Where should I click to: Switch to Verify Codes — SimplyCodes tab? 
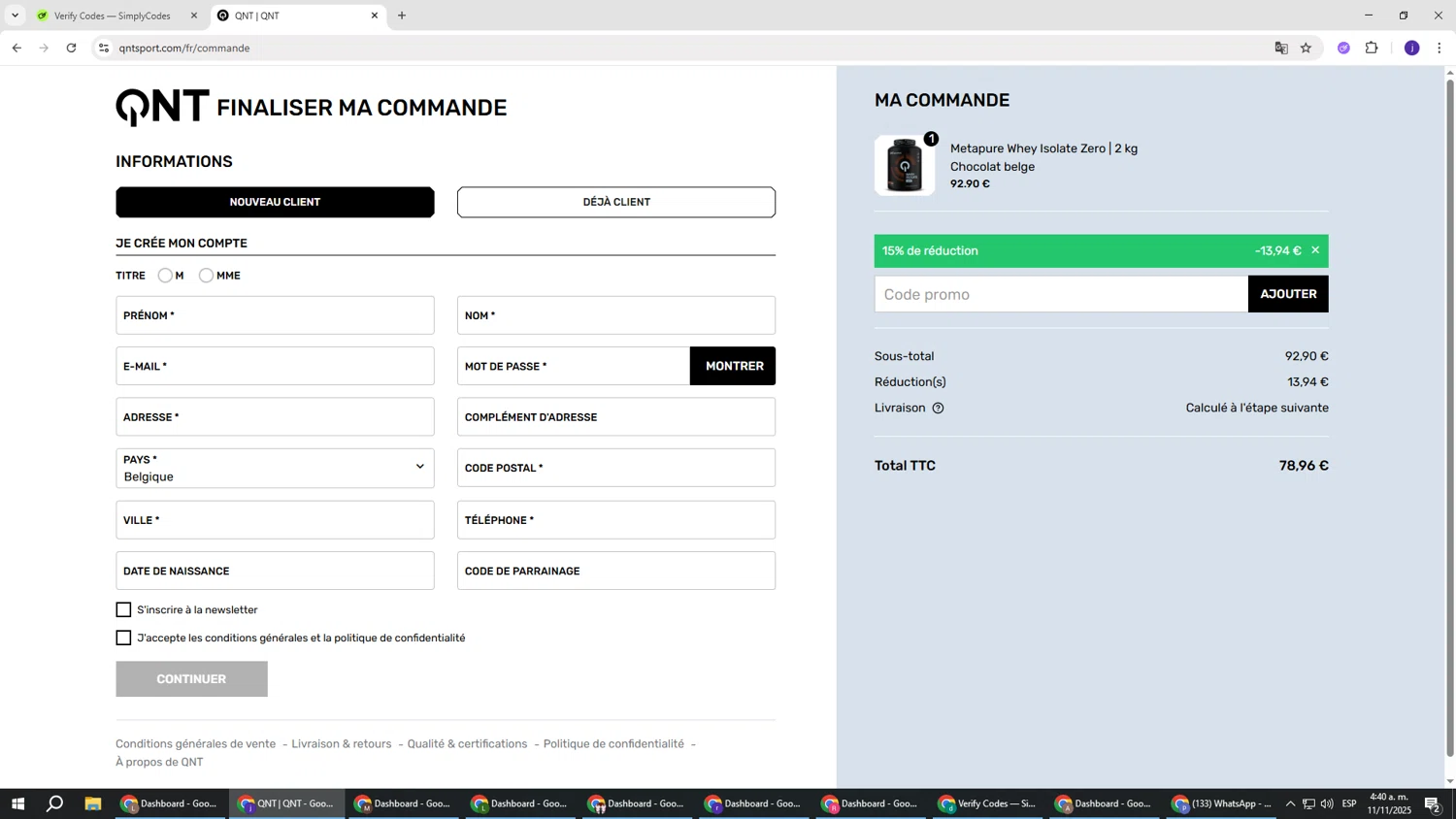(115, 16)
